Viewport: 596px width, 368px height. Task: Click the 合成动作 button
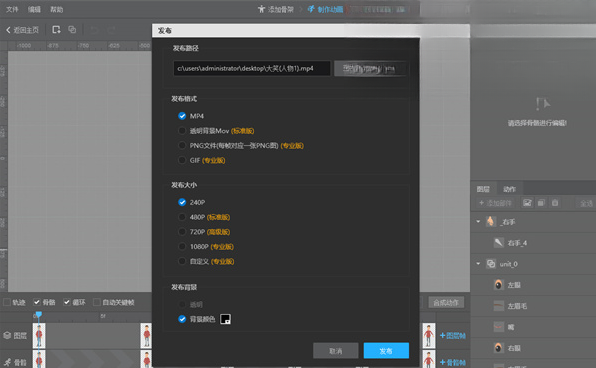point(446,303)
